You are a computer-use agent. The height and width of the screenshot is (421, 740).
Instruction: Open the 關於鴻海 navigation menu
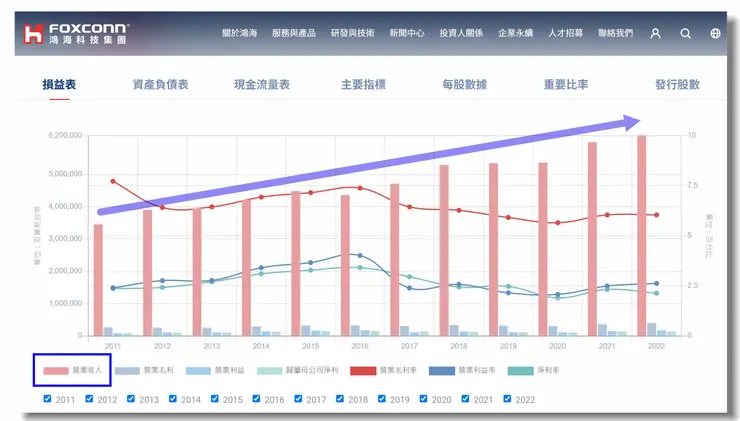tap(240, 33)
